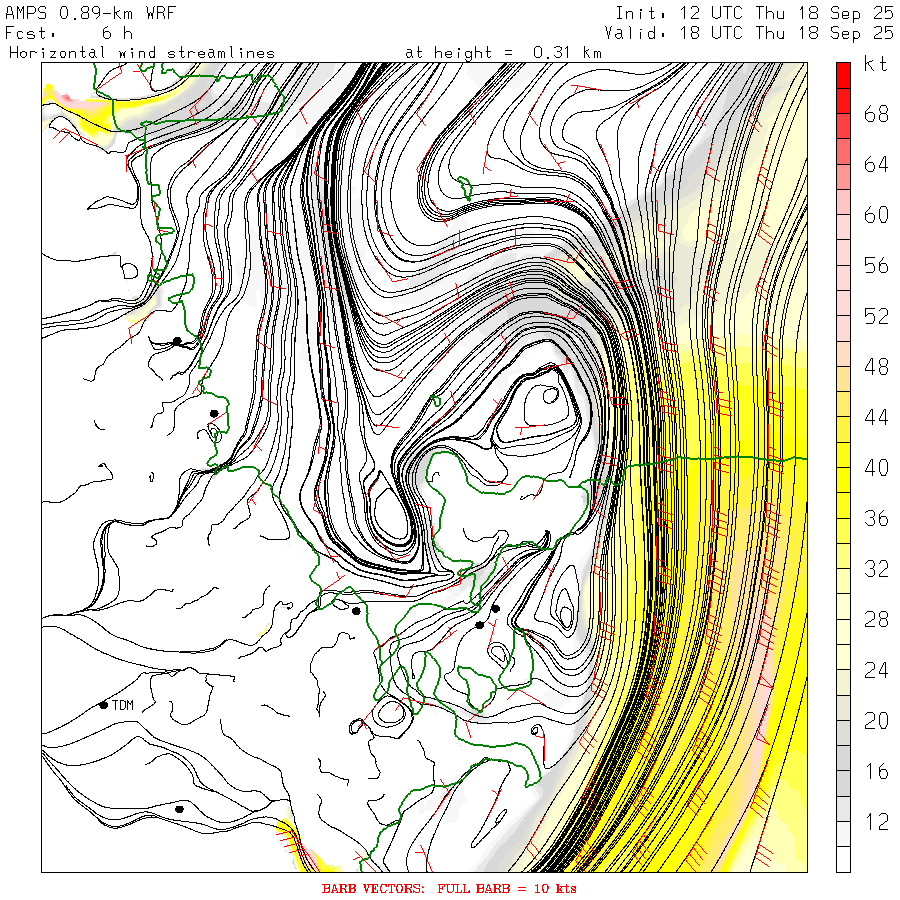Screen dimensions: 900x900
Task: Click the color bar value "24"
Action: [876, 670]
